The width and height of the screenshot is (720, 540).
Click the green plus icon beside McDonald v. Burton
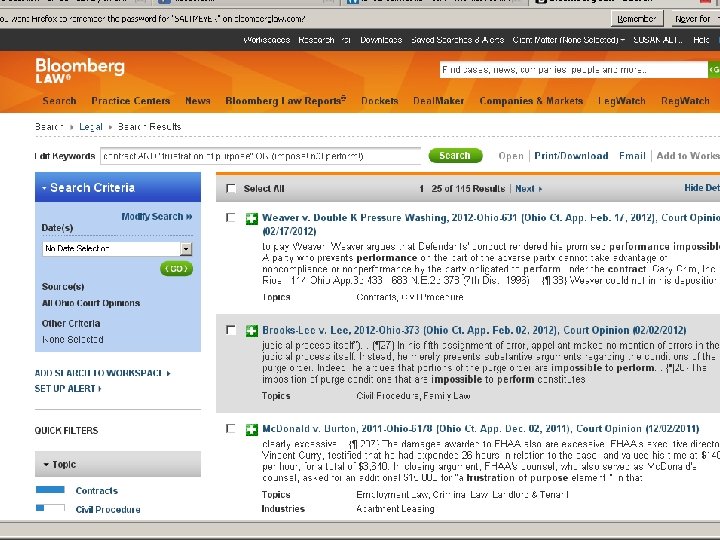click(252, 429)
